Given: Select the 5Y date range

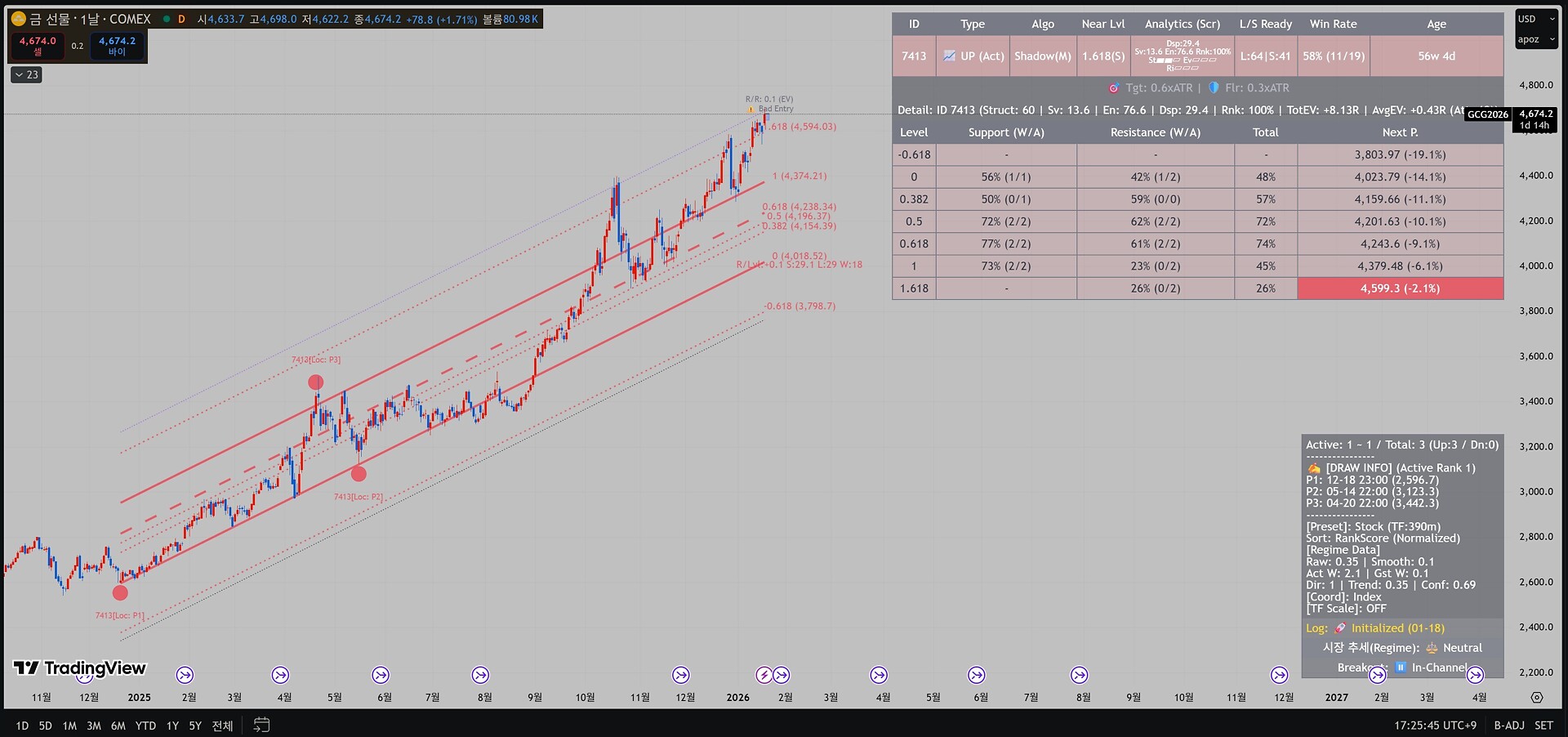Looking at the screenshot, I should [x=195, y=726].
